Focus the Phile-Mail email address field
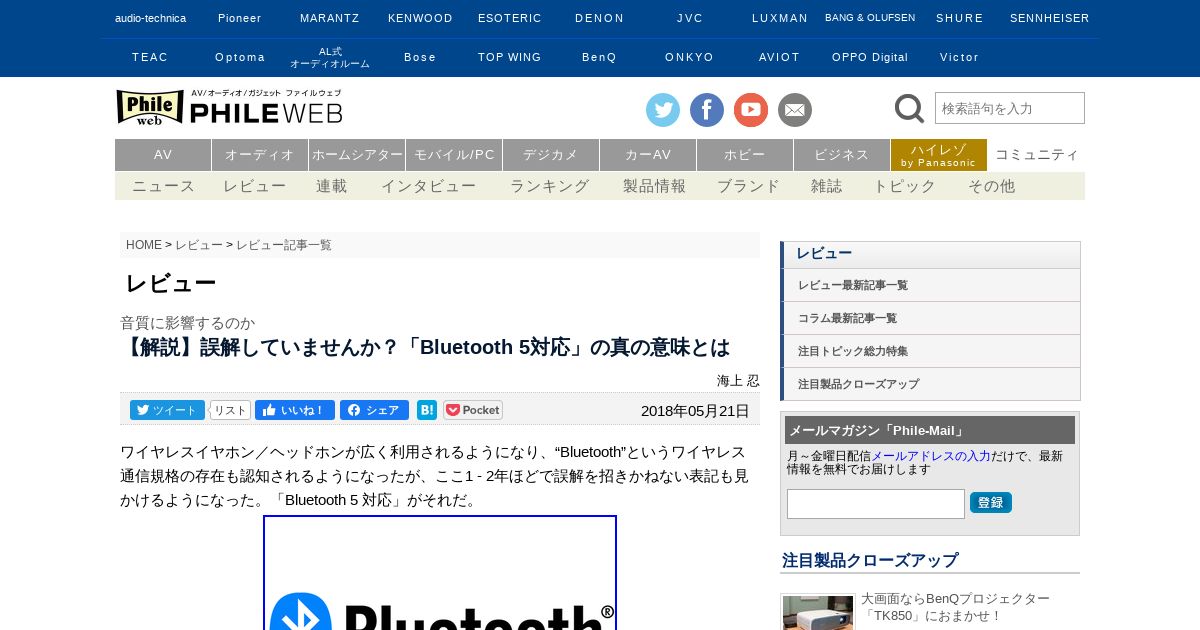This screenshot has height=630, width=1200. [x=876, y=504]
